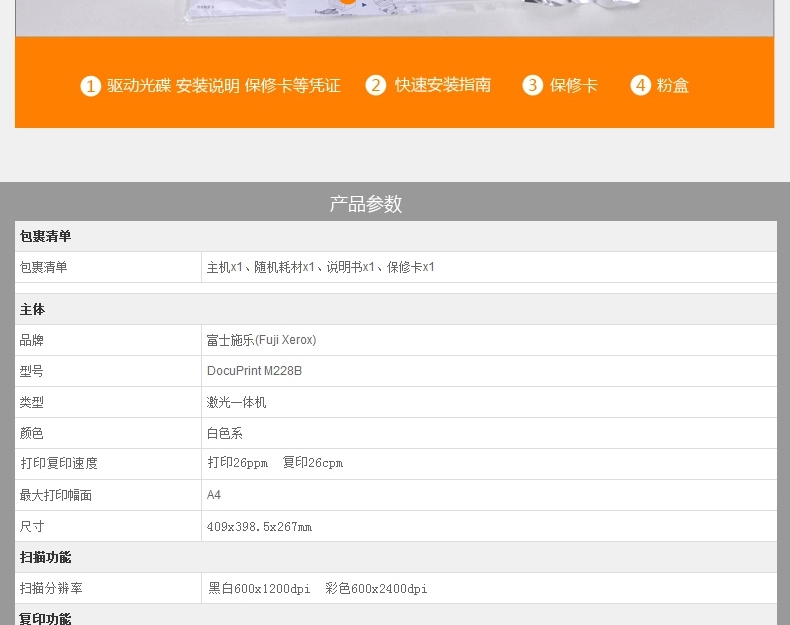Select the 409x398.5x267mm dimensions value
Screen dimensions: 790x625
(259, 526)
